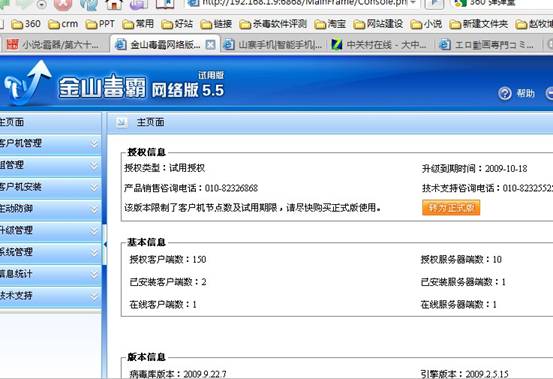Open 主页面 in the sidebar
The image size is (553, 379).
pos(50,122)
